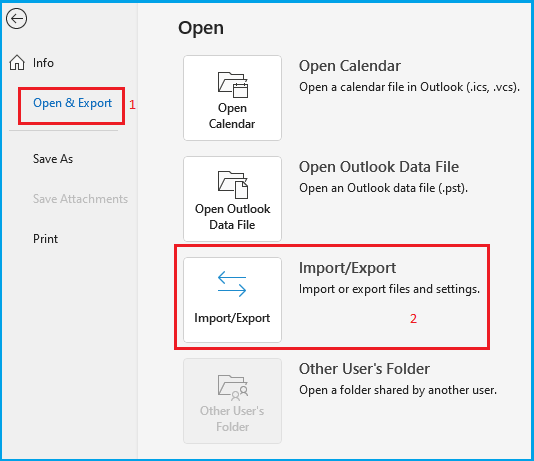
Task: Click 'Open an Outlook data file (.pst)' text
Action: (x=383, y=188)
